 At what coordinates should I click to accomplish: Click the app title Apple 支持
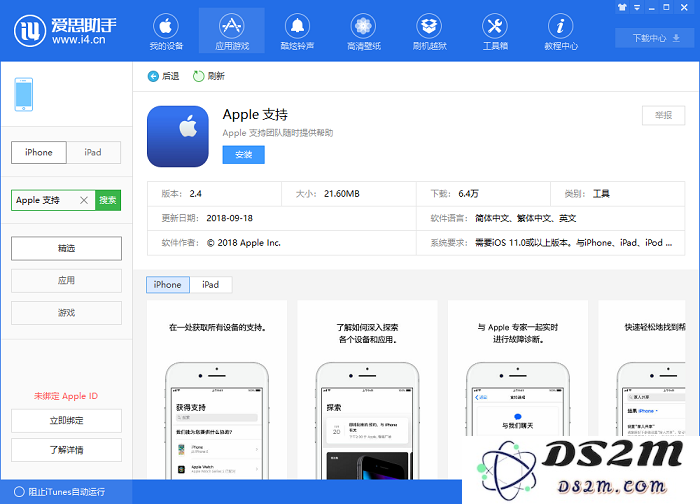pos(255,115)
